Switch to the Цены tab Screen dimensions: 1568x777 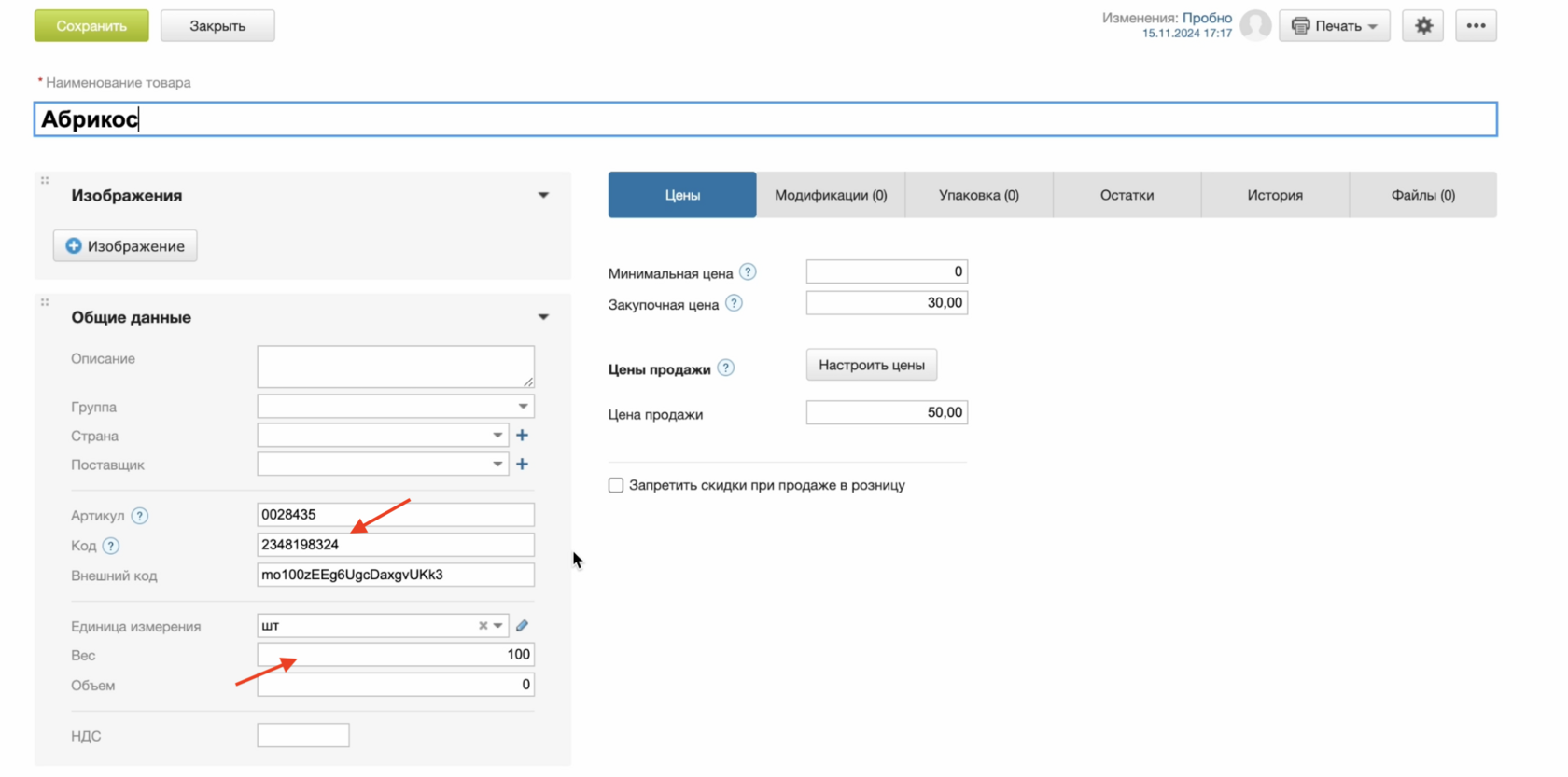pos(682,195)
